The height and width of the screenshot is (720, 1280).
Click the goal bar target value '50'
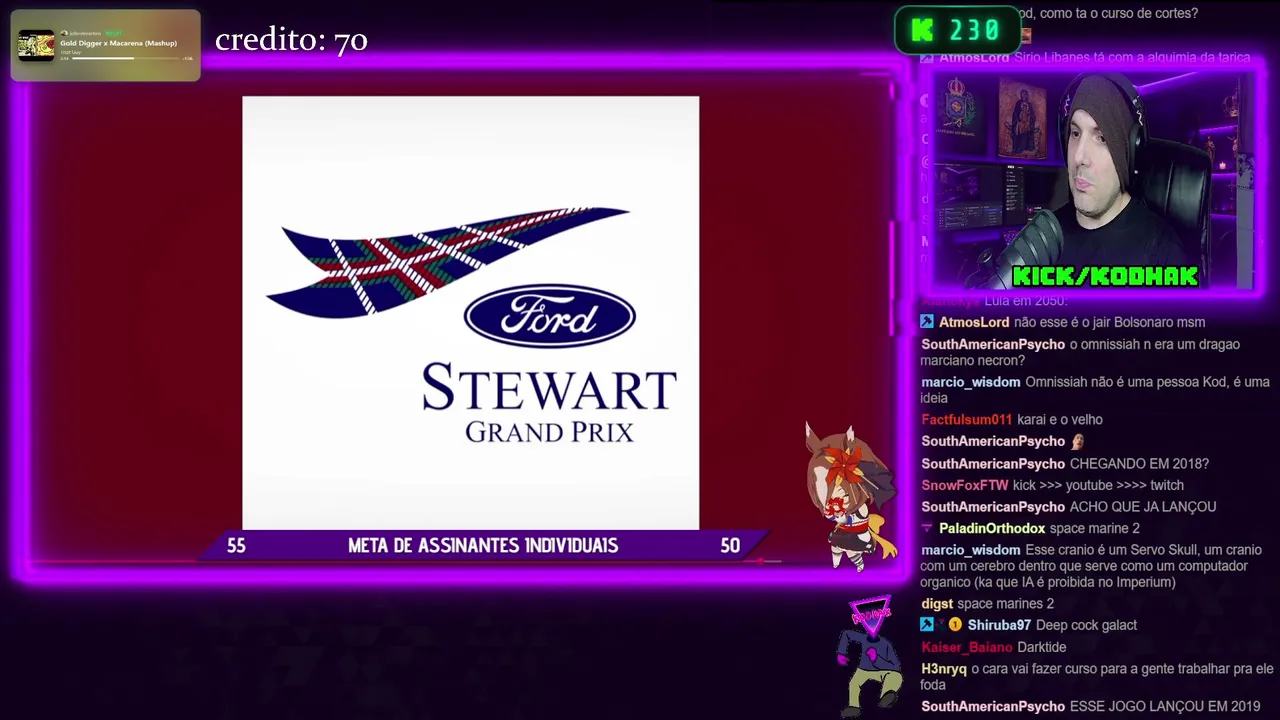click(x=730, y=545)
